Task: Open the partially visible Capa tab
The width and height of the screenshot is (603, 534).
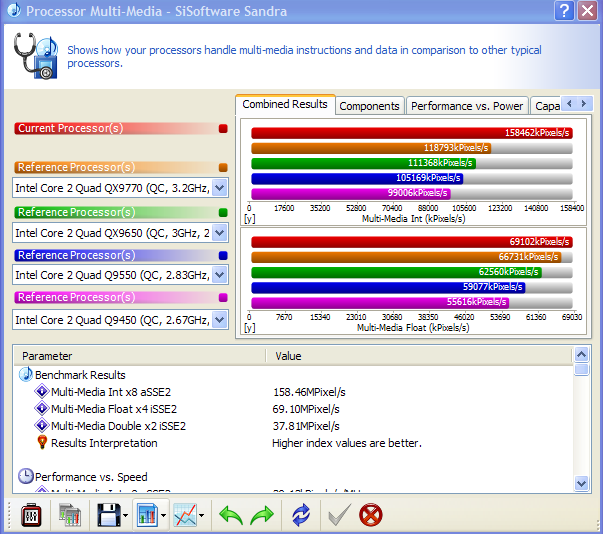Action: 546,106
